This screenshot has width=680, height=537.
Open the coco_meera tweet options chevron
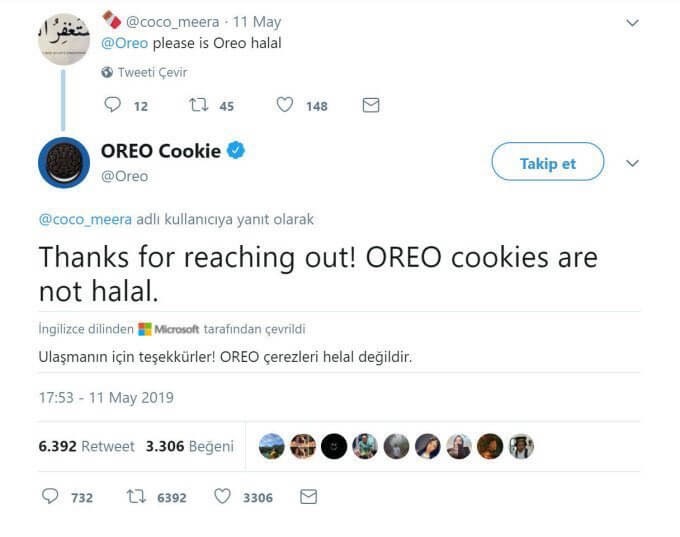[631, 22]
